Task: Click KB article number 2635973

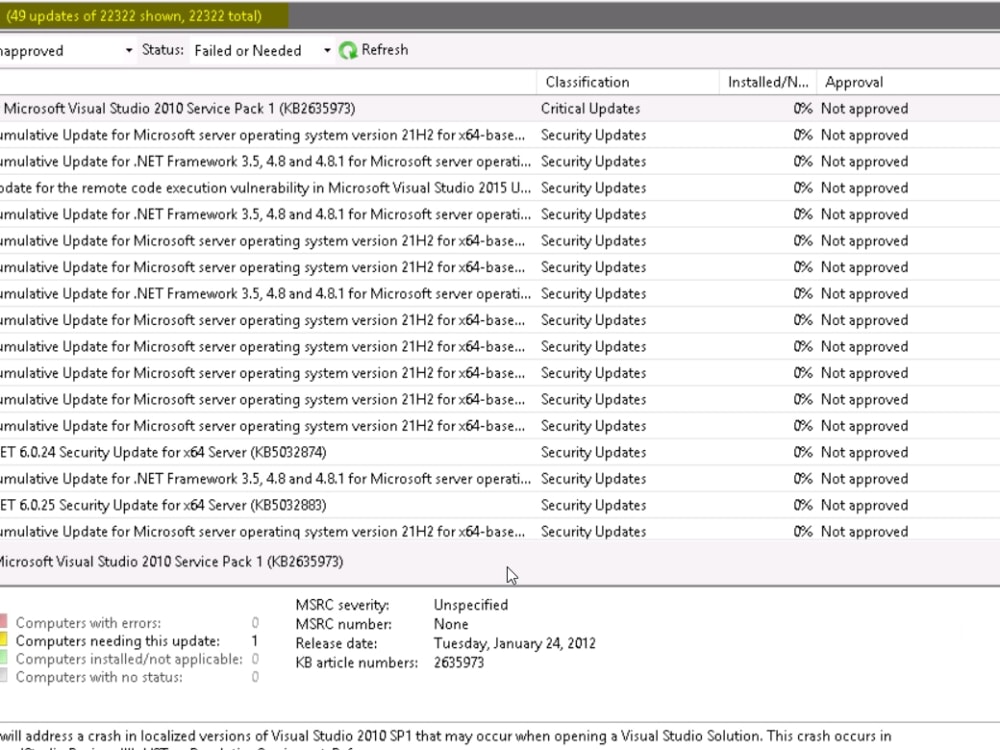Action: coord(458,662)
